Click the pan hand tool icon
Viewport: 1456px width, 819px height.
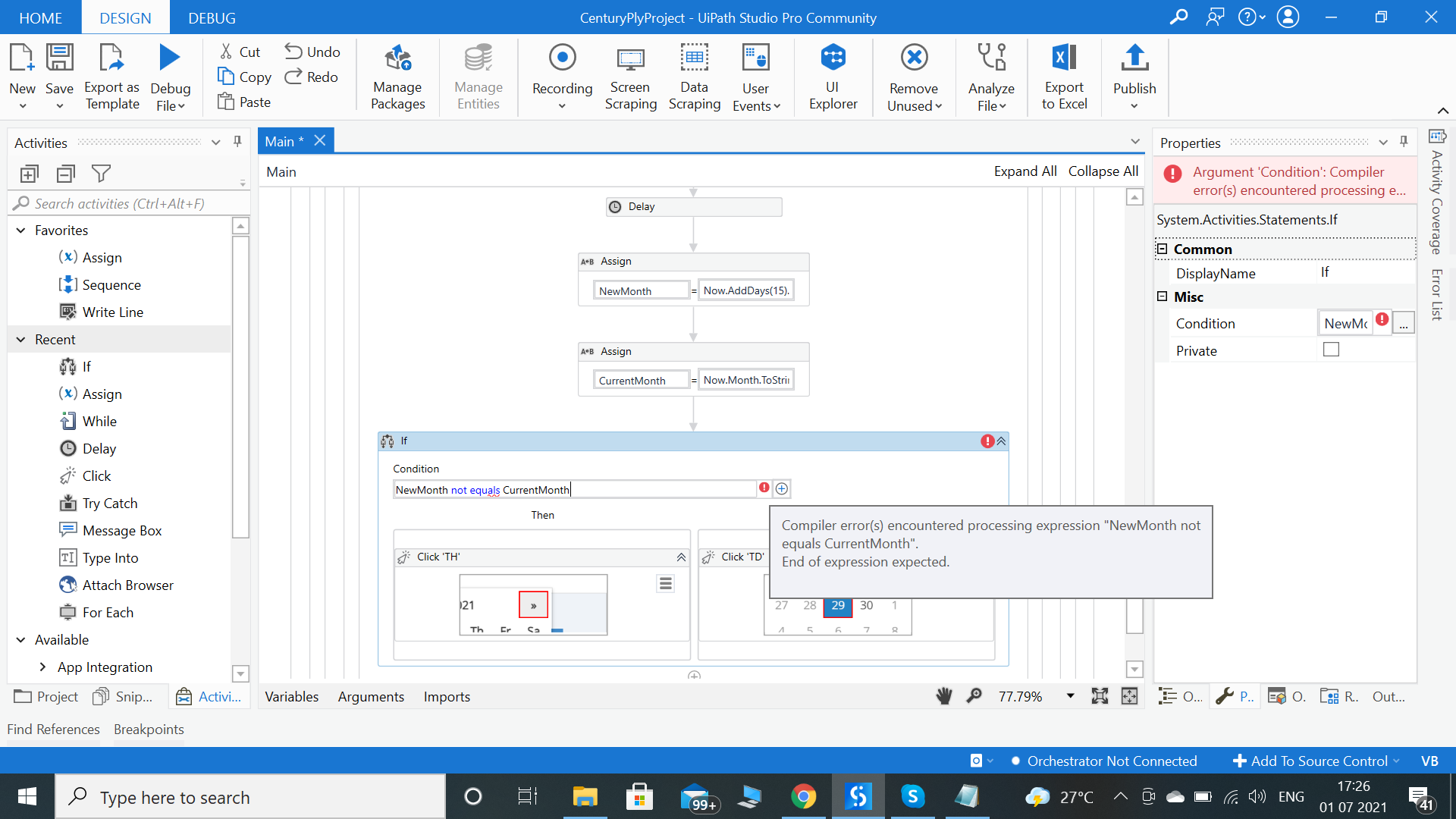pos(943,696)
